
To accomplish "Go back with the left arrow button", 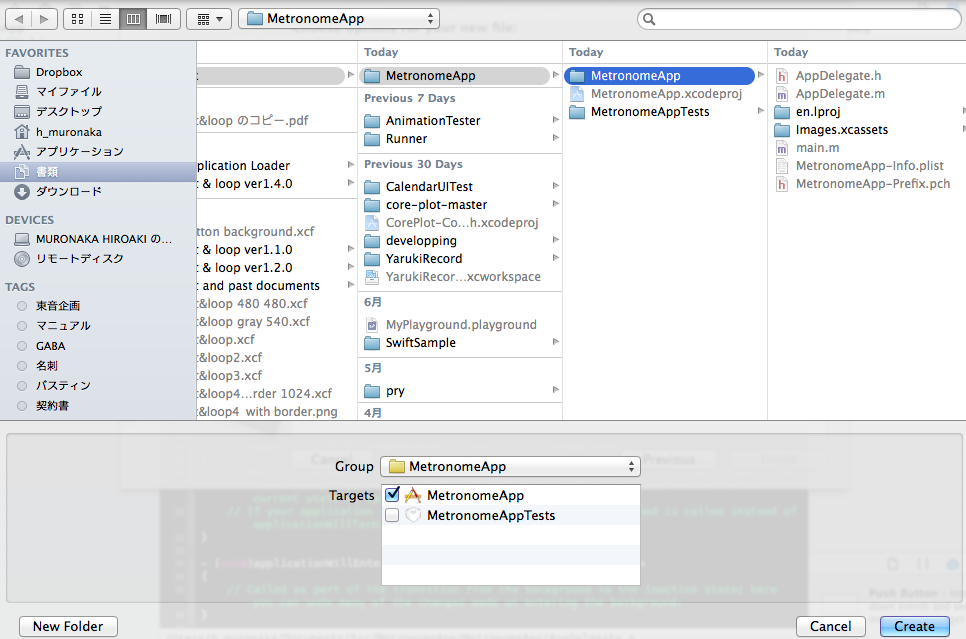I will 19,19.
